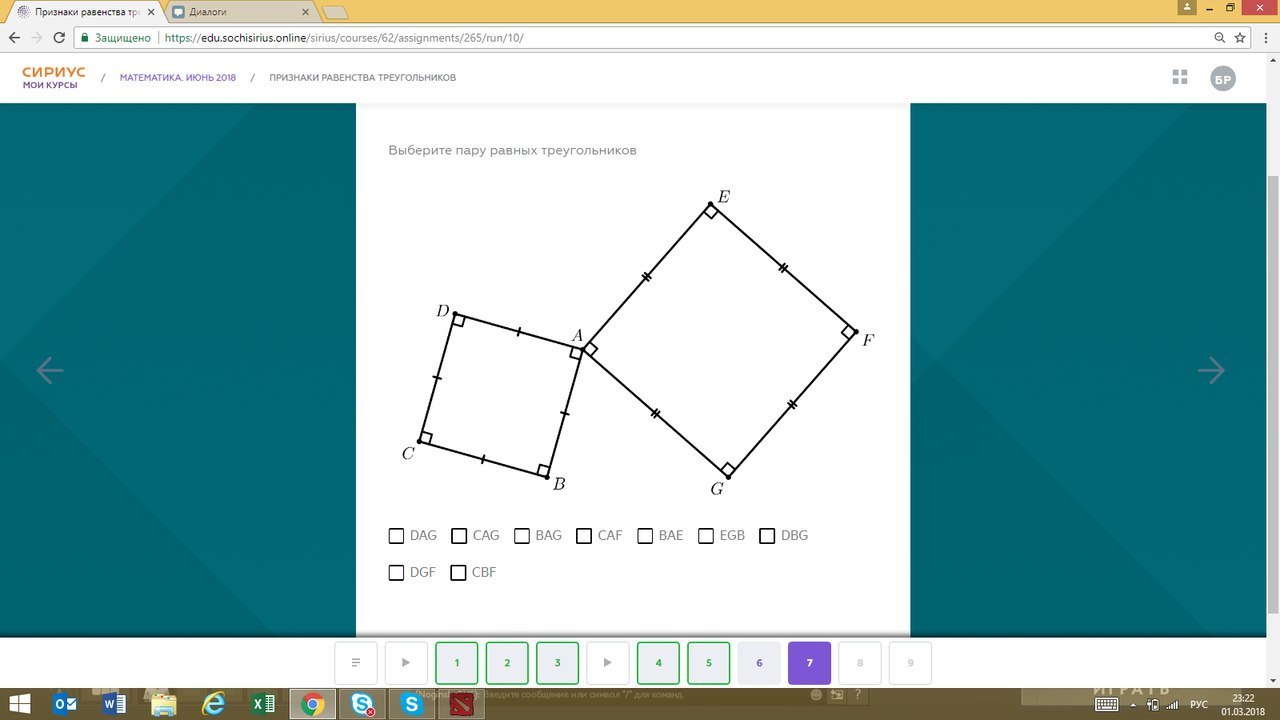Close the Признаки равенства tab
The height and width of the screenshot is (720, 1280).
[x=149, y=12]
